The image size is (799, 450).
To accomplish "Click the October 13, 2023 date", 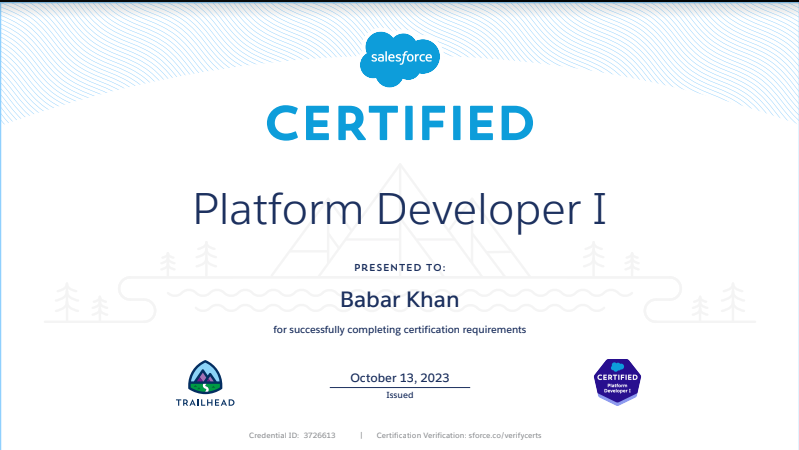I will point(400,378).
